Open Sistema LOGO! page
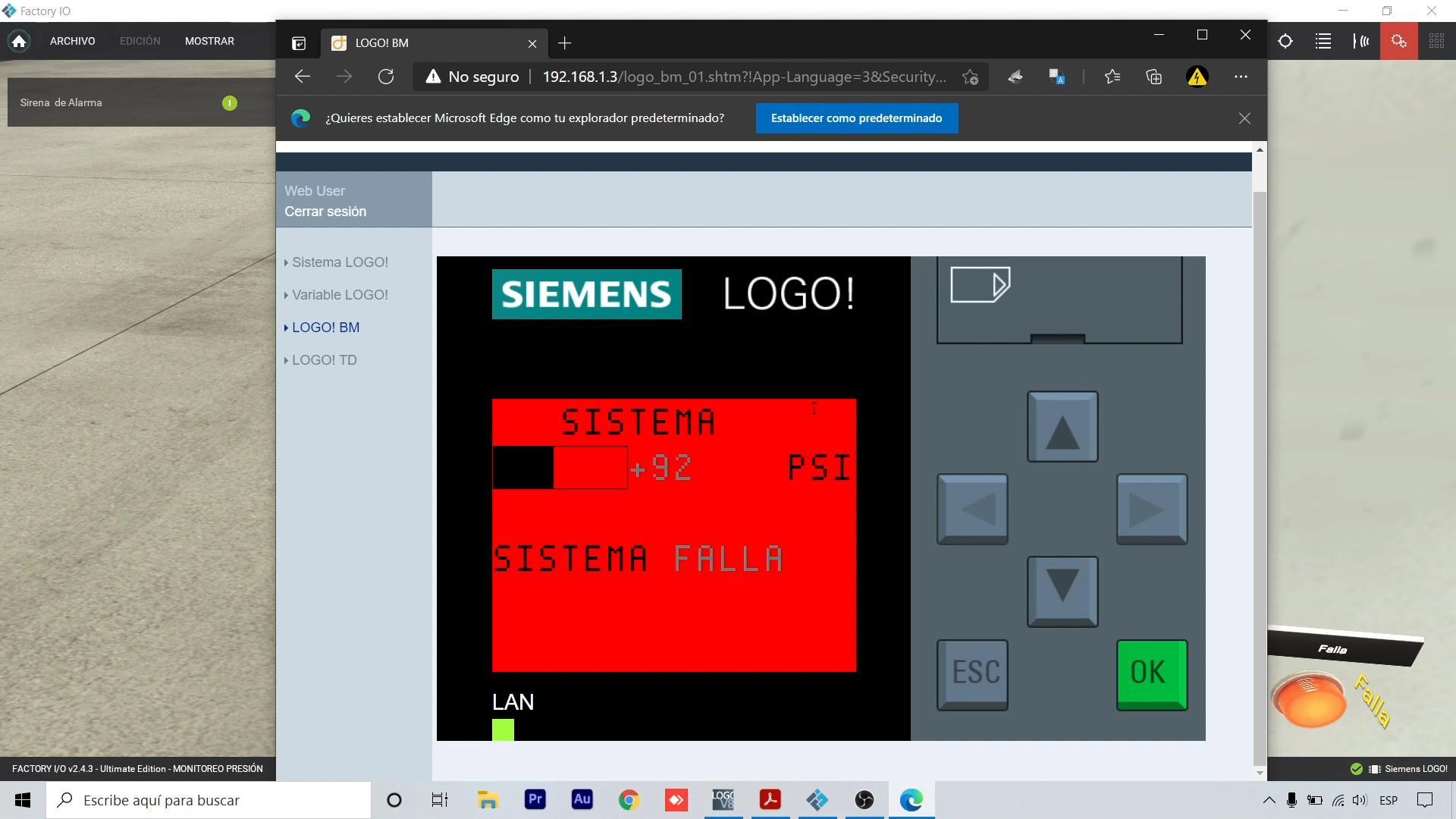 340,262
